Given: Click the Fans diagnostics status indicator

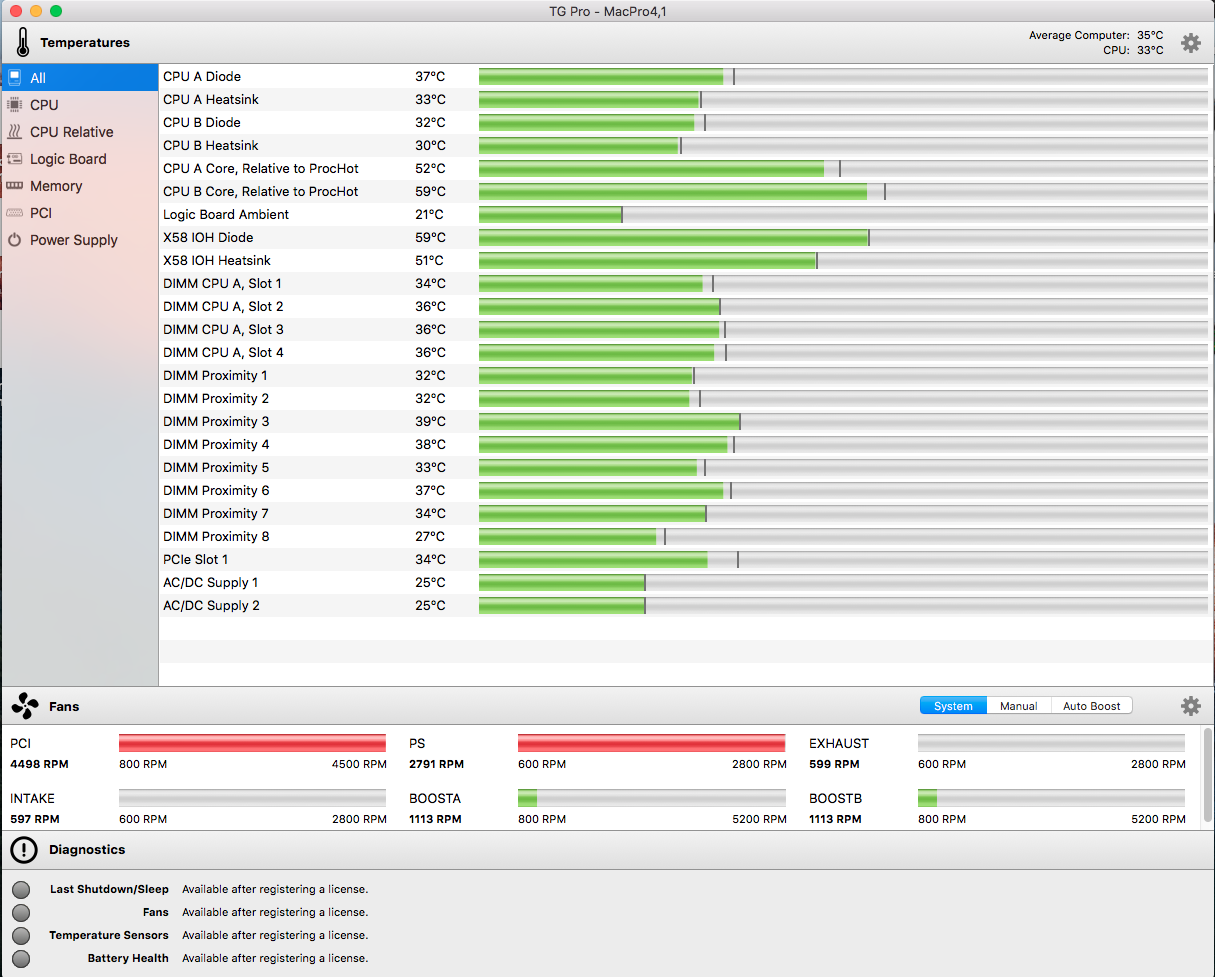Looking at the screenshot, I should pyautogui.click(x=21, y=913).
